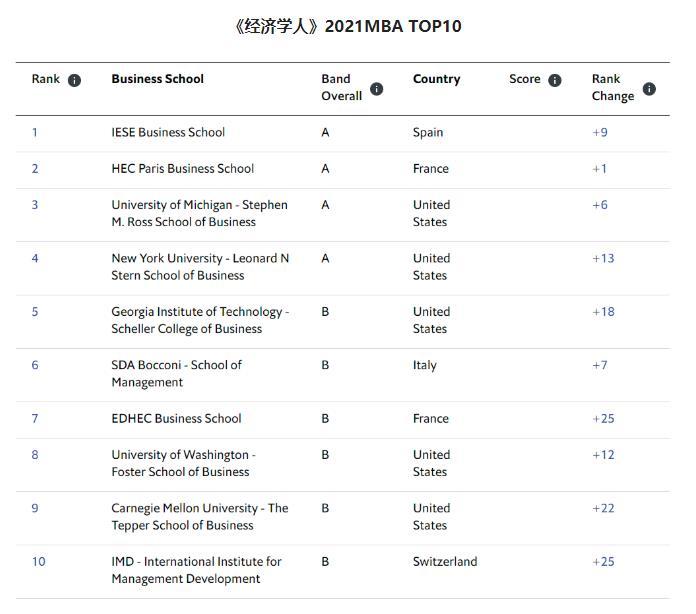
Task: Click United States in Michigan row
Action: [431, 214]
